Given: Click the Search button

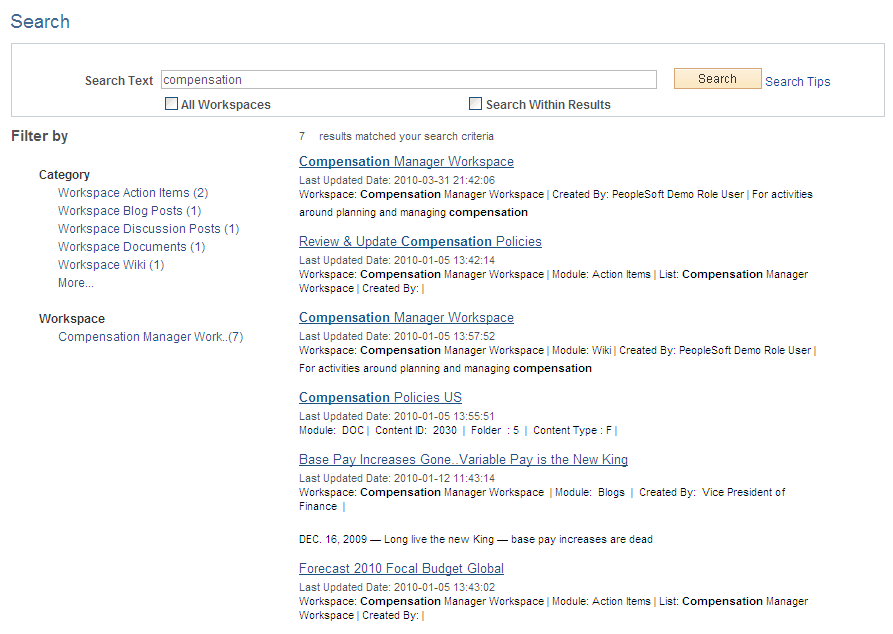Looking at the screenshot, I should pyautogui.click(x=717, y=78).
